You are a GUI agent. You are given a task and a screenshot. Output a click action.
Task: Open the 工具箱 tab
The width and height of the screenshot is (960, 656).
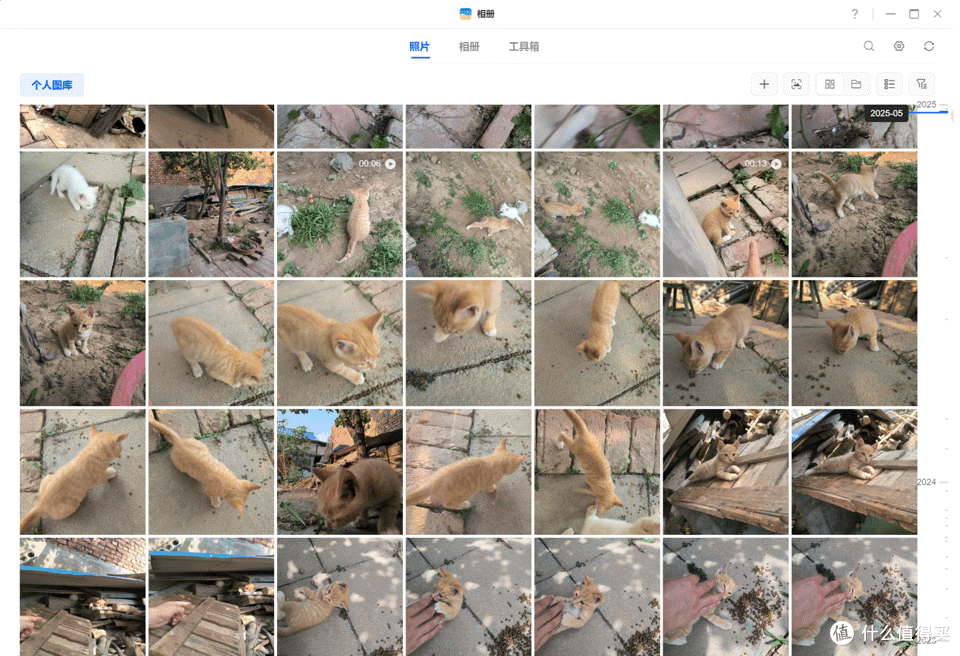pyautogui.click(x=524, y=47)
